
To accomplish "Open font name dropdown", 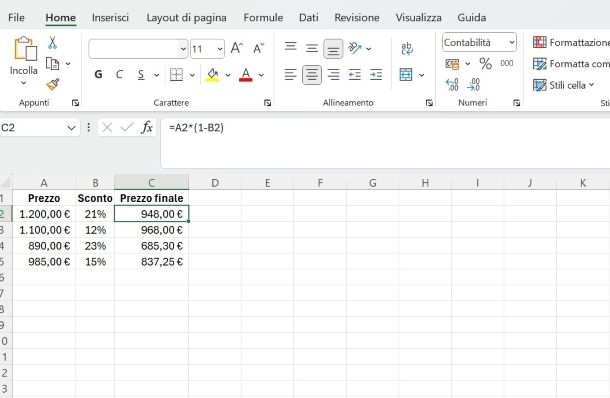I will (x=183, y=49).
